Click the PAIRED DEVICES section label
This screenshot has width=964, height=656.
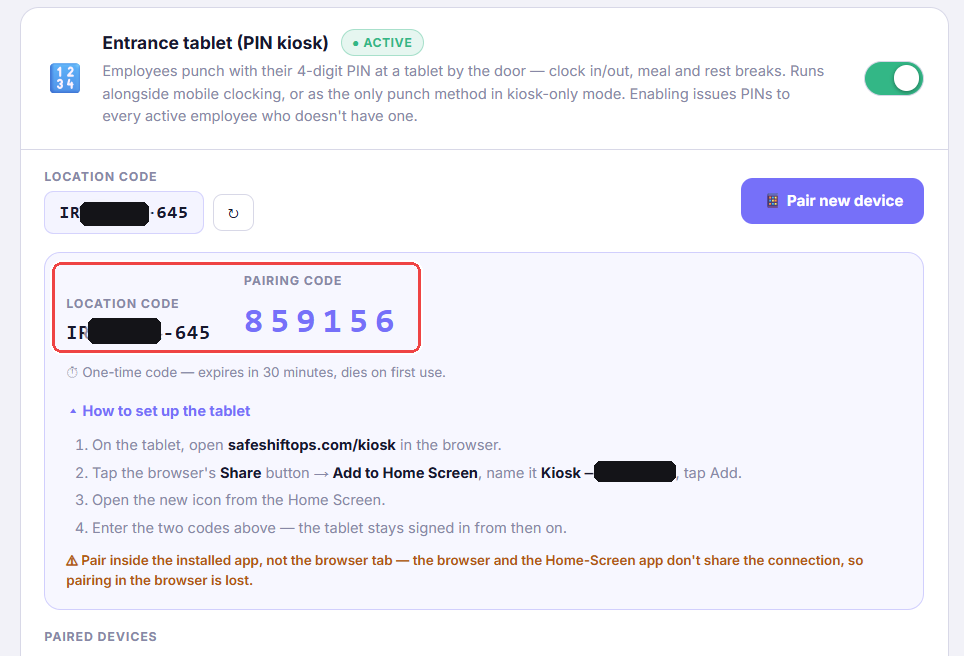pos(100,637)
